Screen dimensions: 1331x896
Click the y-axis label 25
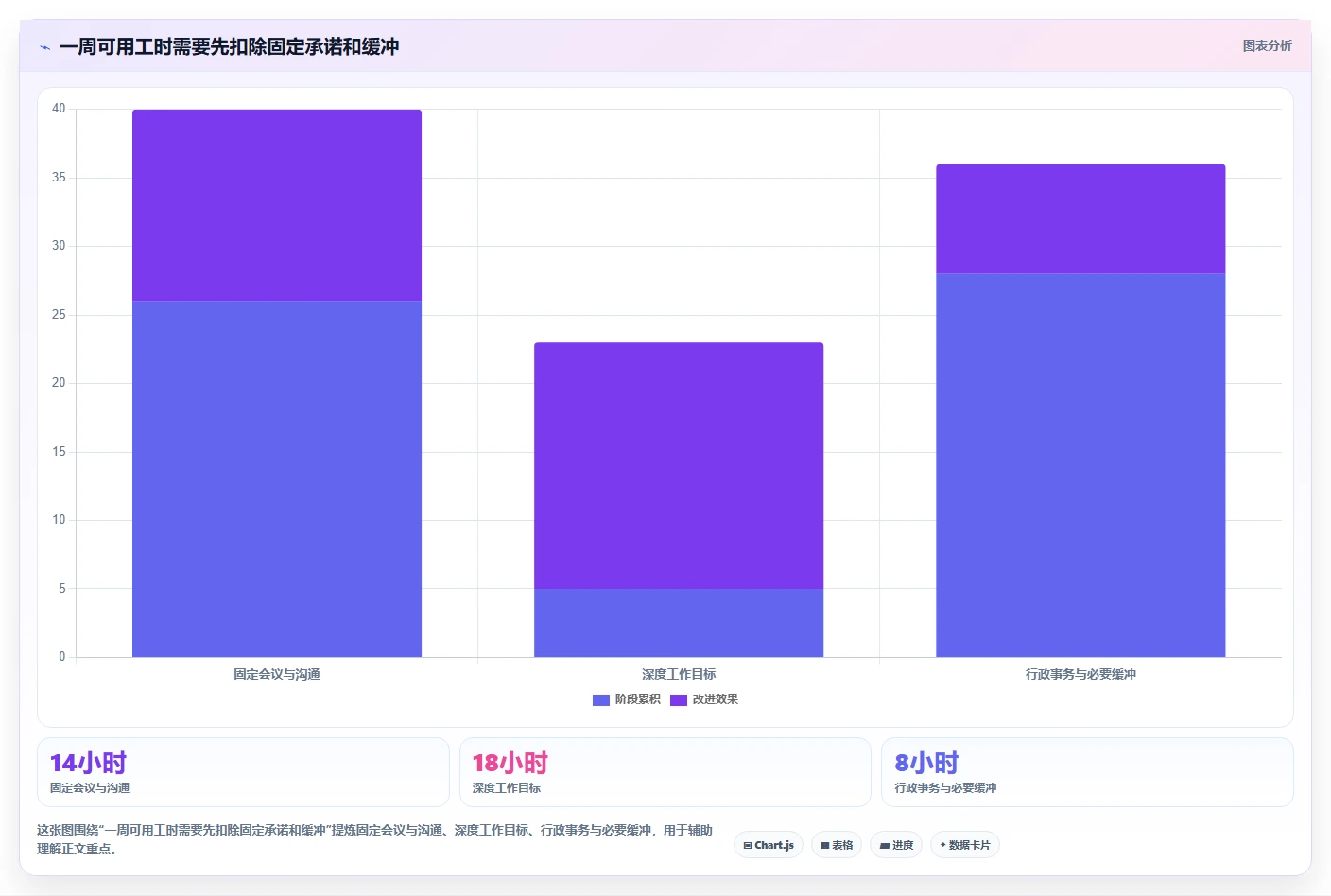59,315
